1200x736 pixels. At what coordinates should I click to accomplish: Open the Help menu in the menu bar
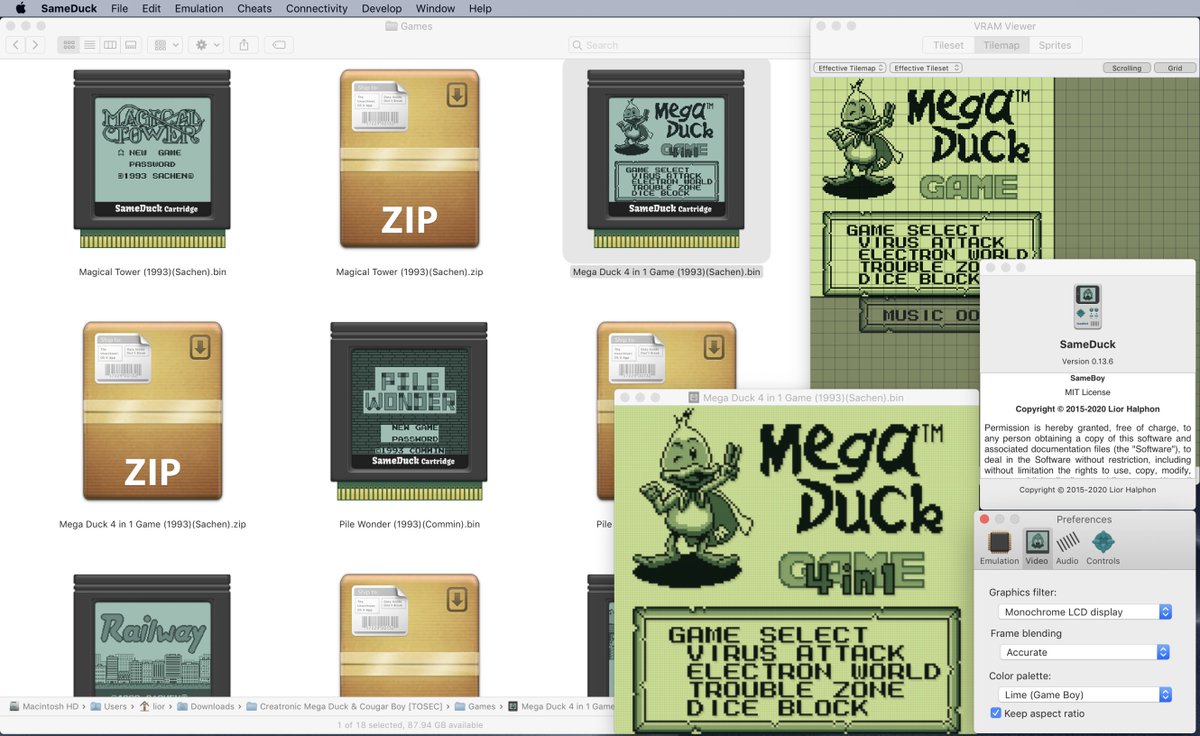(480, 8)
